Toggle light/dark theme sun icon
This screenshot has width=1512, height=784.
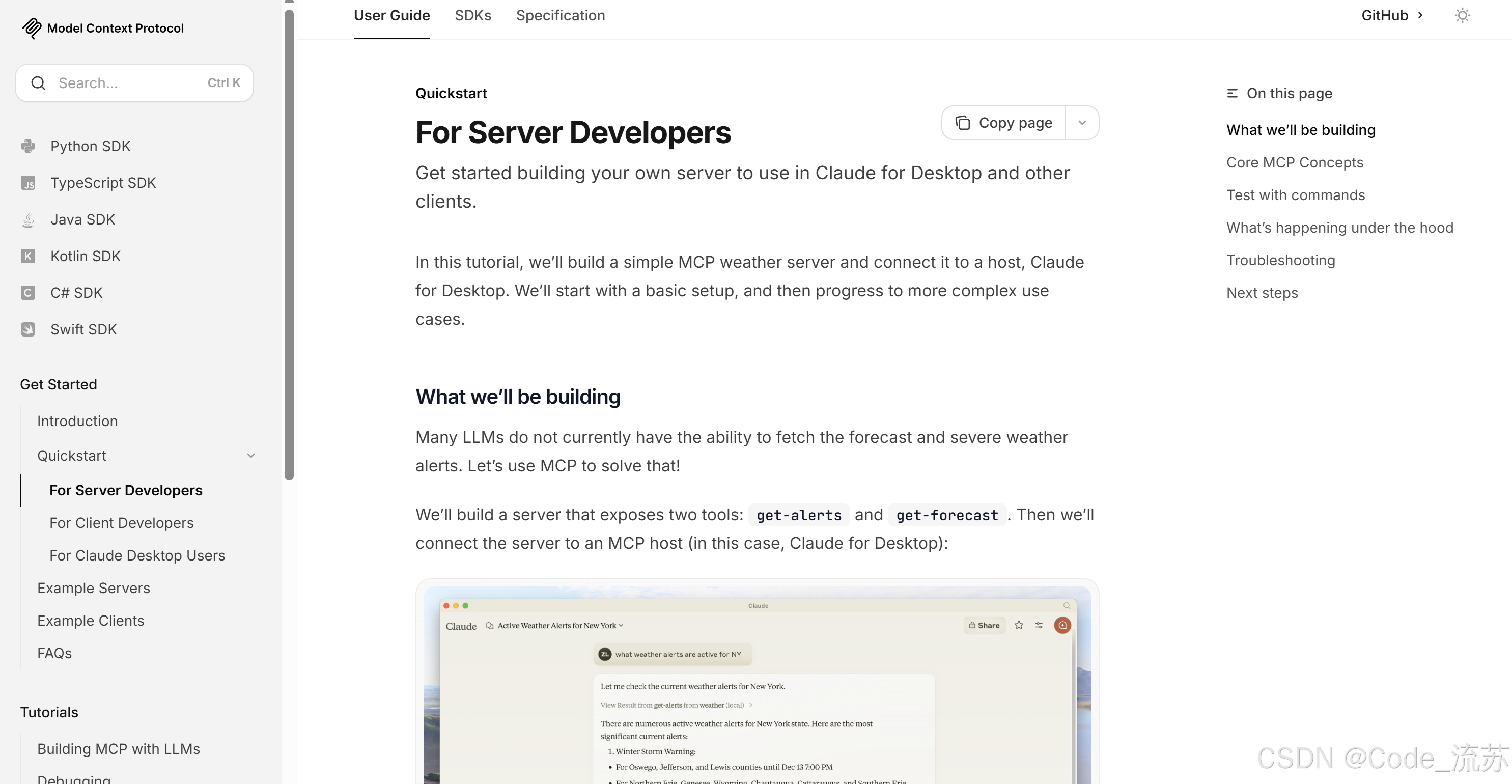tap(1462, 15)
